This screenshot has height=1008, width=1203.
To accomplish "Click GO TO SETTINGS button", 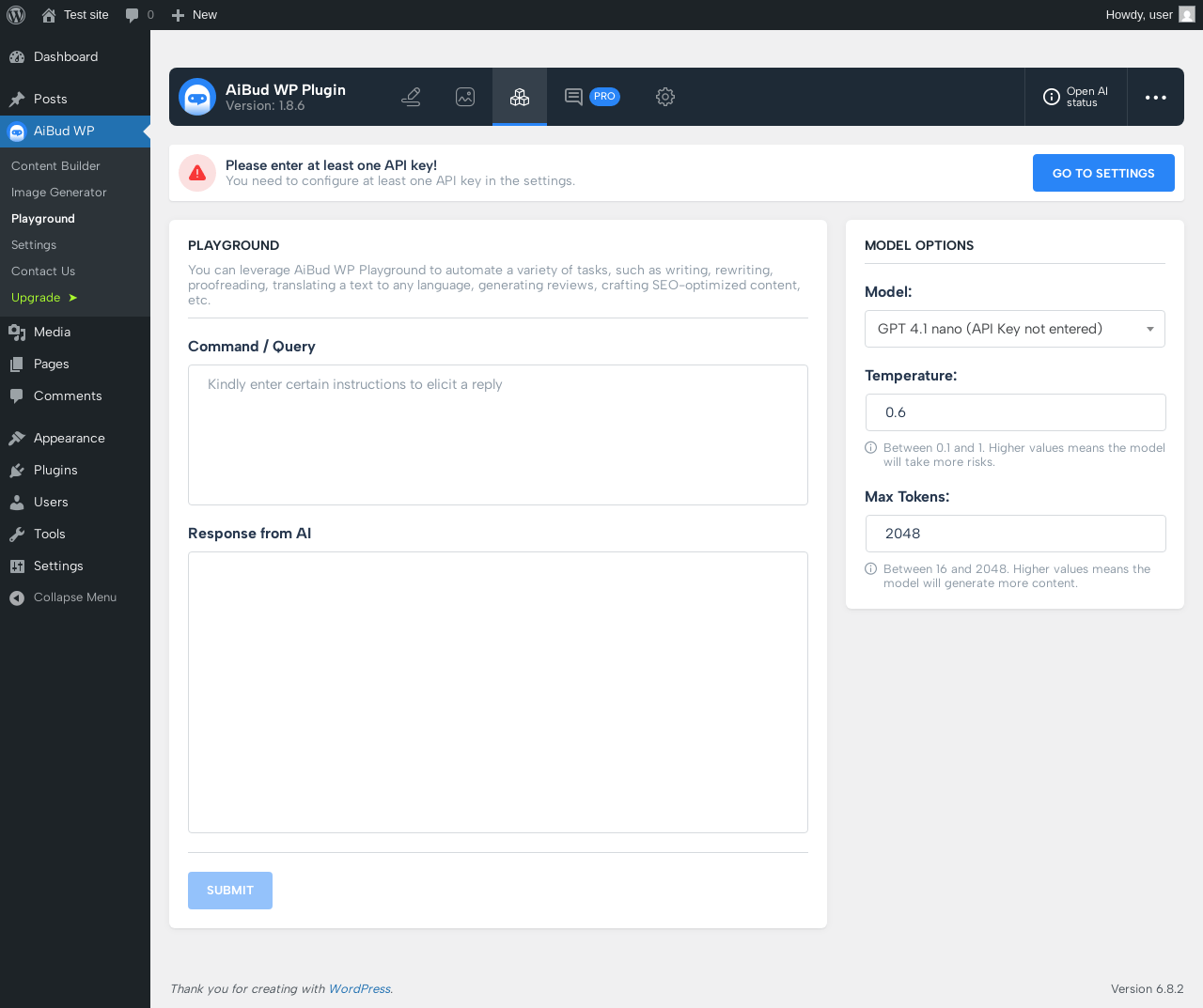I will [x=1103, y=173].
